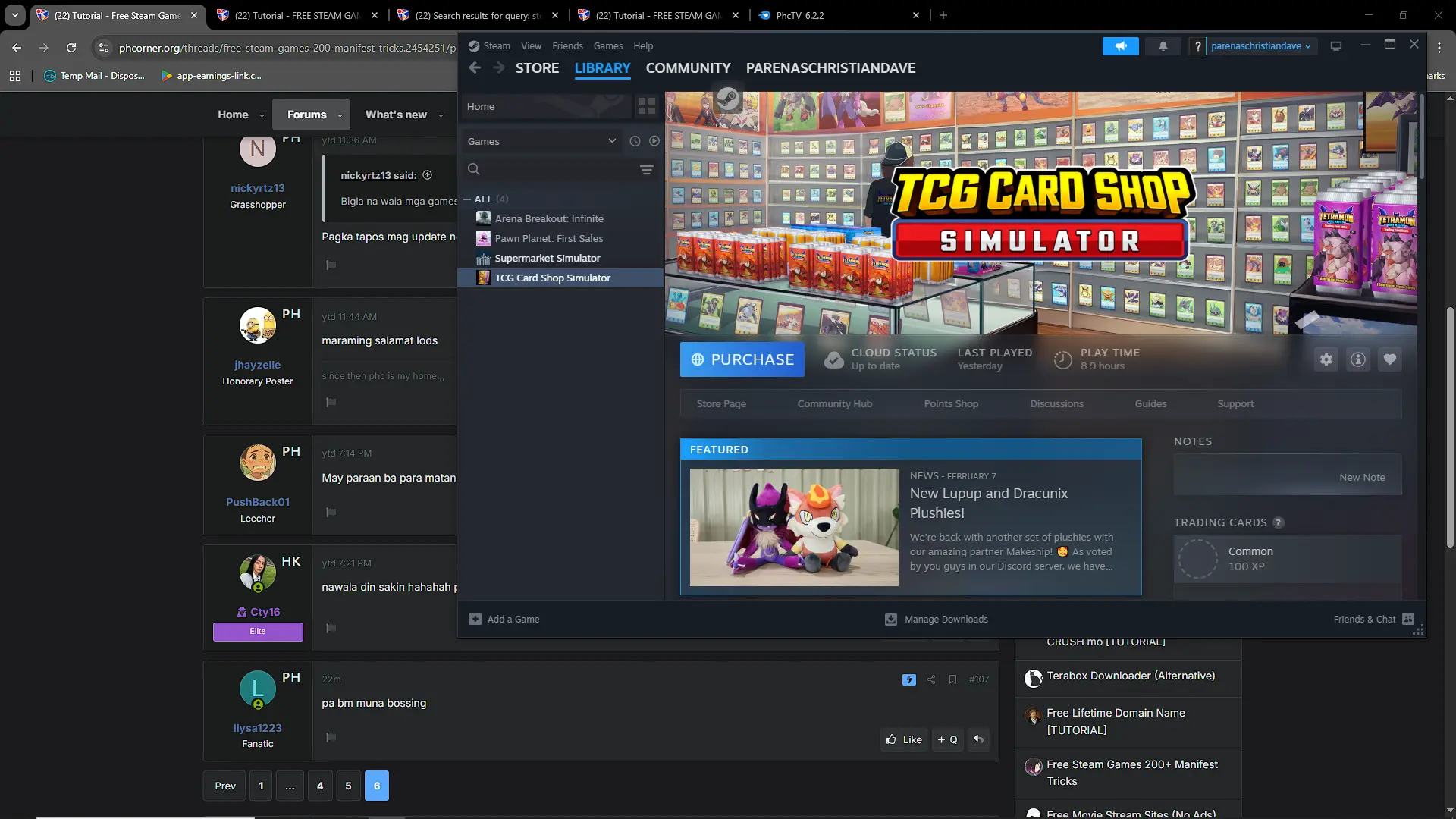Expand the Forums dropdown arrow on phcorner
1456x819 pixels.
click(x=340, y=115)
